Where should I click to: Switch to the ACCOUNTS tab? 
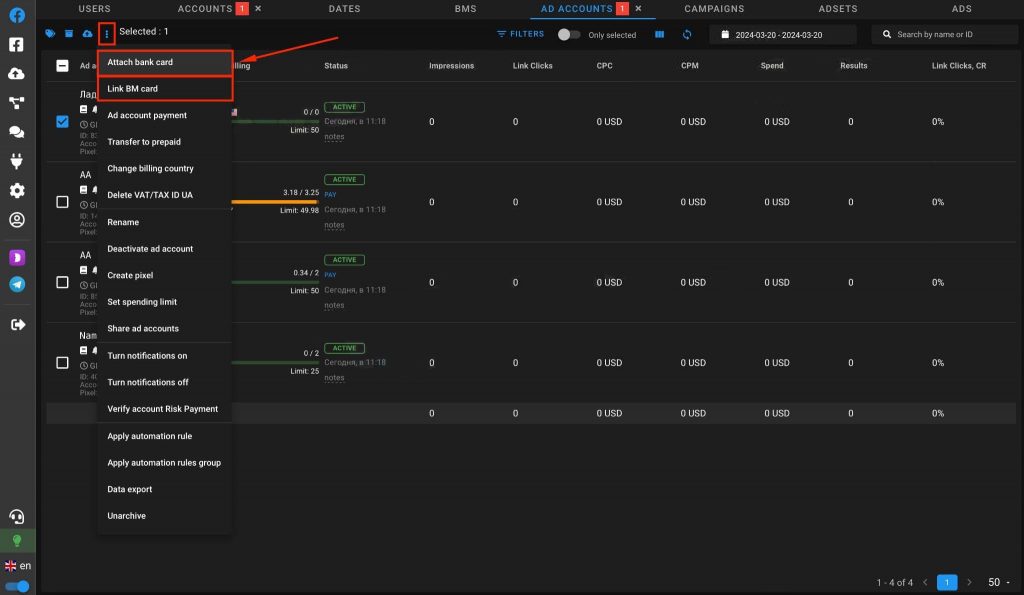205,8
